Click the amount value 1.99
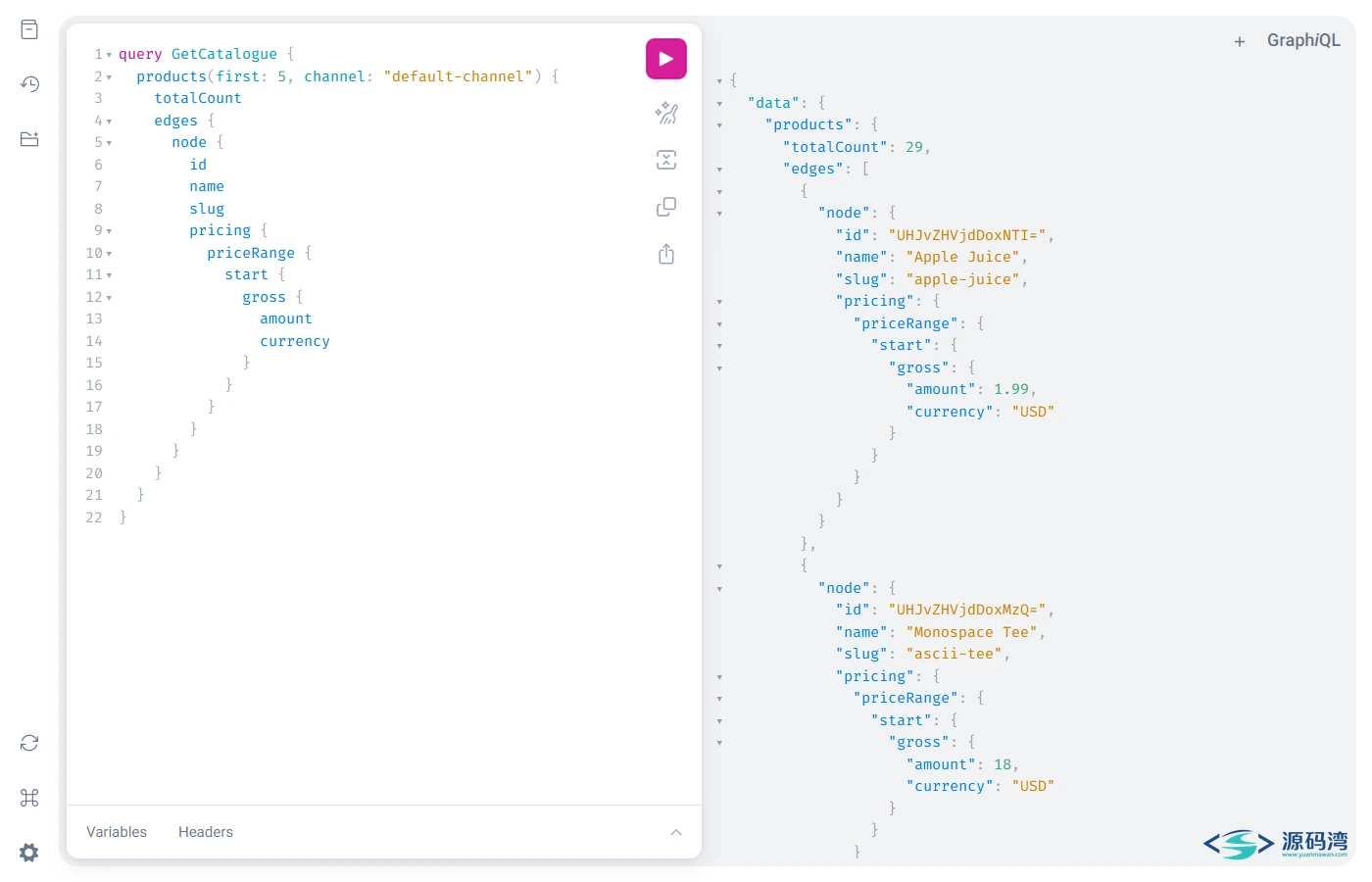This screenshot has height=882, width=1372. (1011, 389)
